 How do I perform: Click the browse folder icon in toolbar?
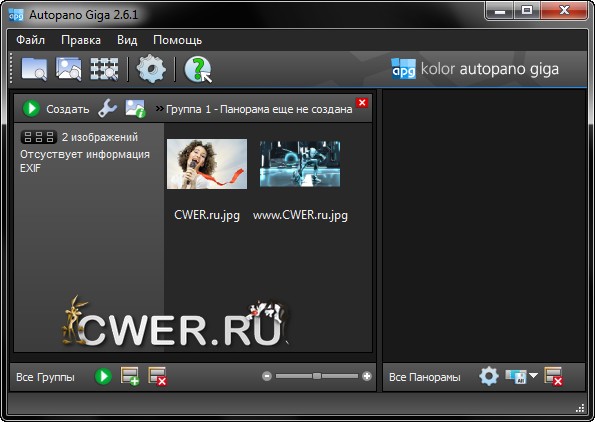[34, 69]
